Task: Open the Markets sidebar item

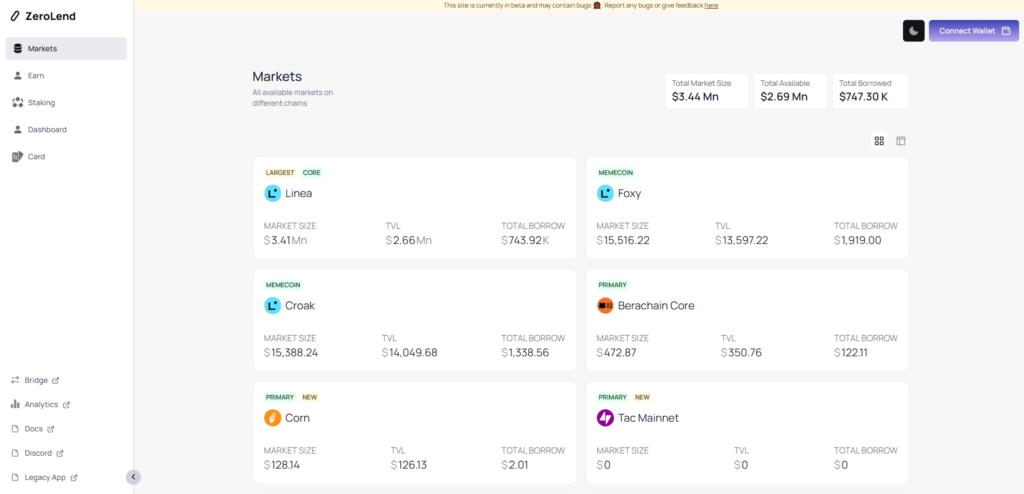Action: [66, 48]
